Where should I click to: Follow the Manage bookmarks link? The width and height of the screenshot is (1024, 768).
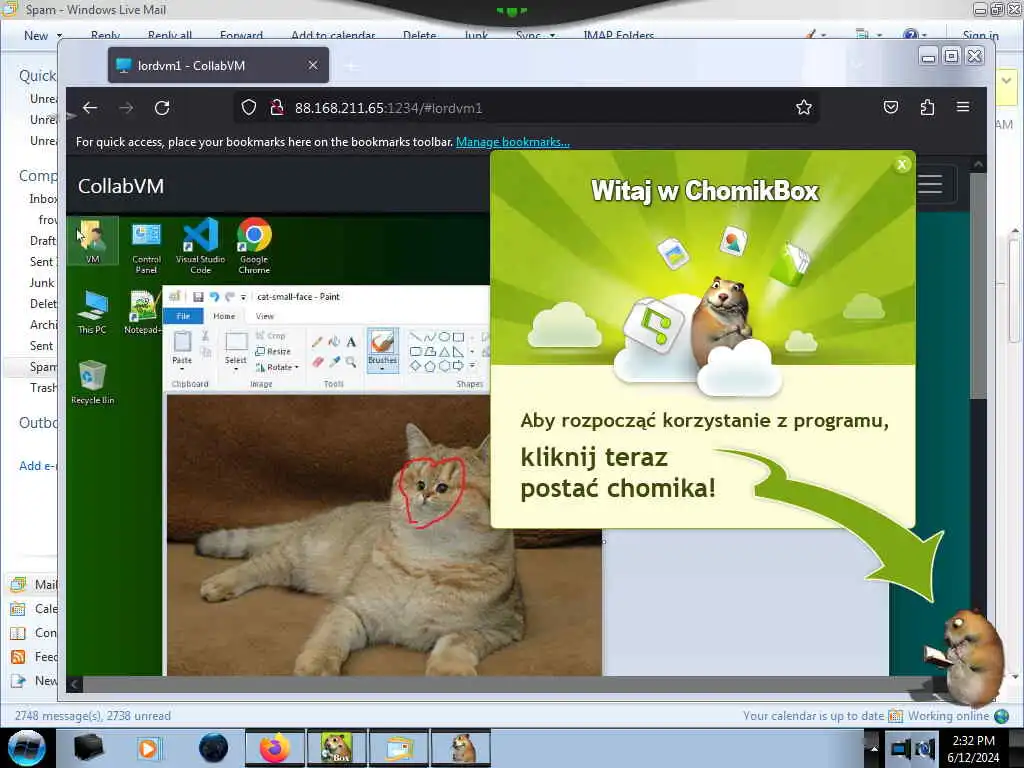pos(513,142)
